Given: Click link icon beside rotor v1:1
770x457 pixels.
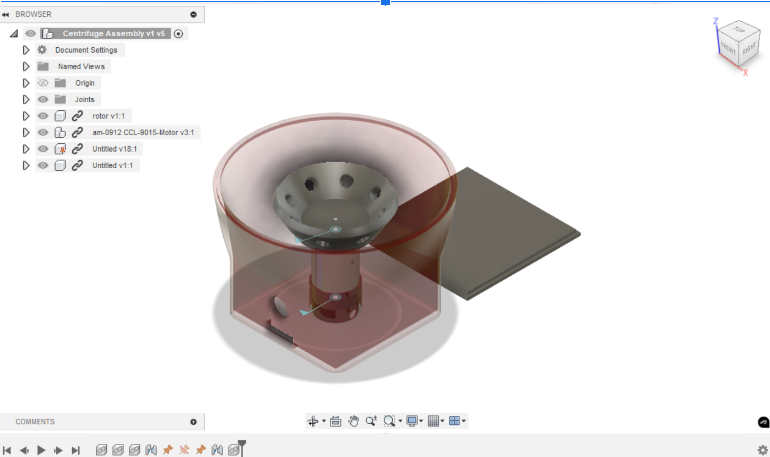Looking at the screenshot, I should pos(77,116).
